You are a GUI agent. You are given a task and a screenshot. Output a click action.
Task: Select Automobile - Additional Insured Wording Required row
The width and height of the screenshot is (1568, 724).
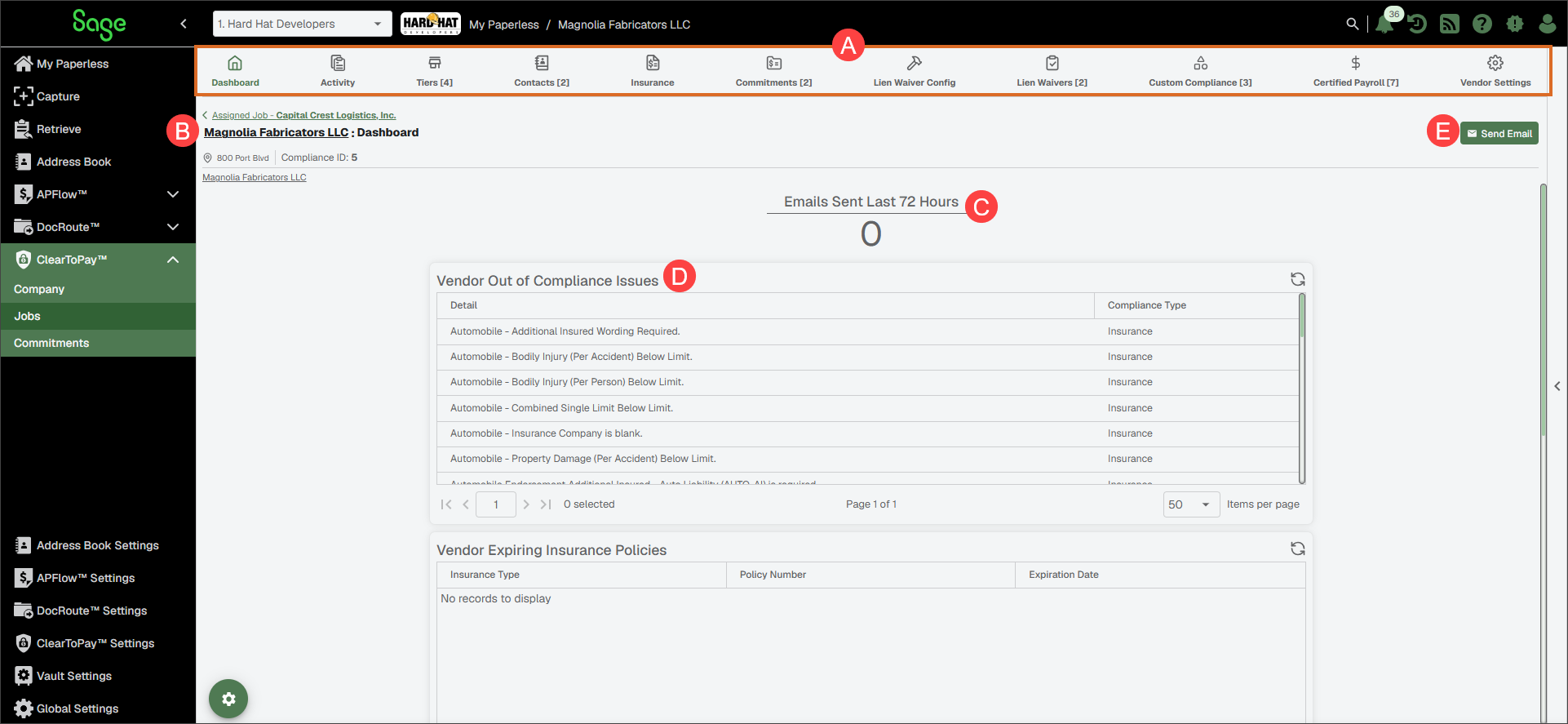[x=867, y=331]
